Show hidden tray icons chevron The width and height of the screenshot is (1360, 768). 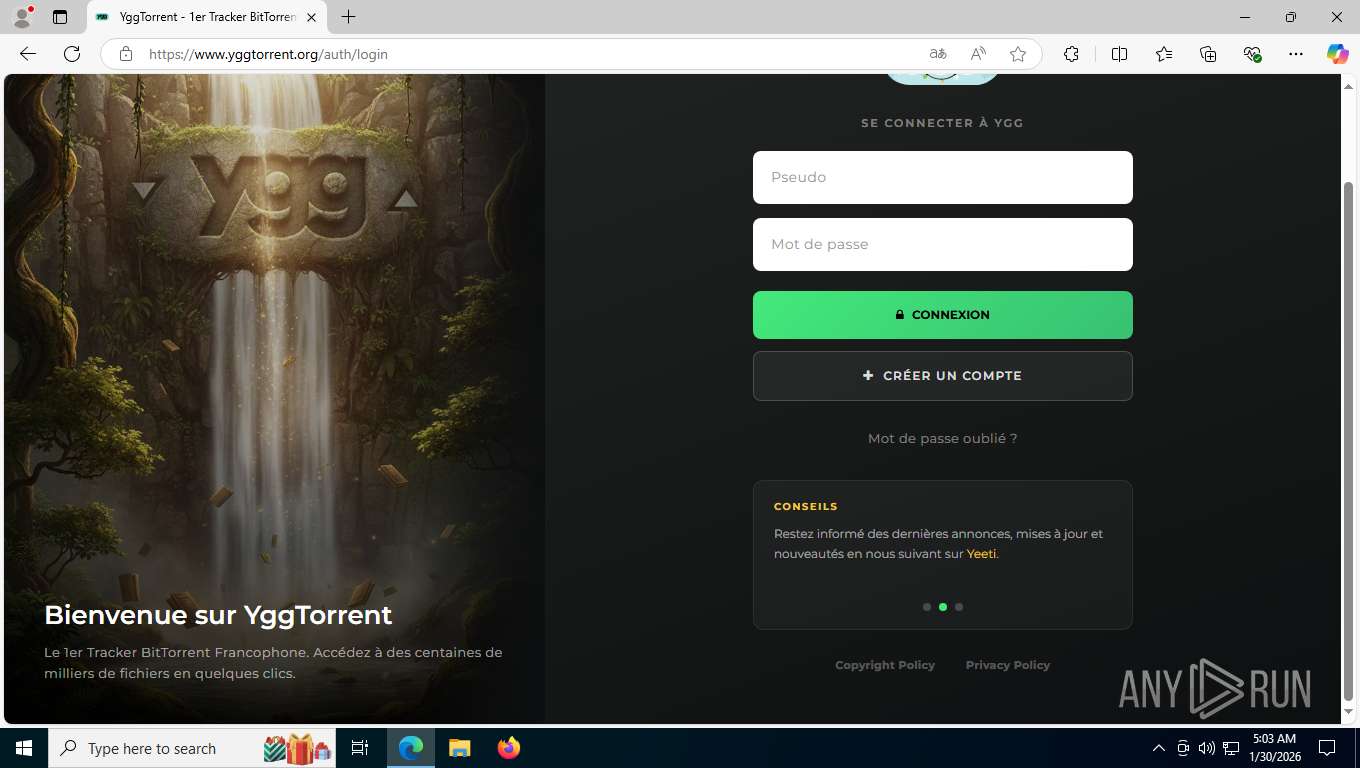(1158, 748)
